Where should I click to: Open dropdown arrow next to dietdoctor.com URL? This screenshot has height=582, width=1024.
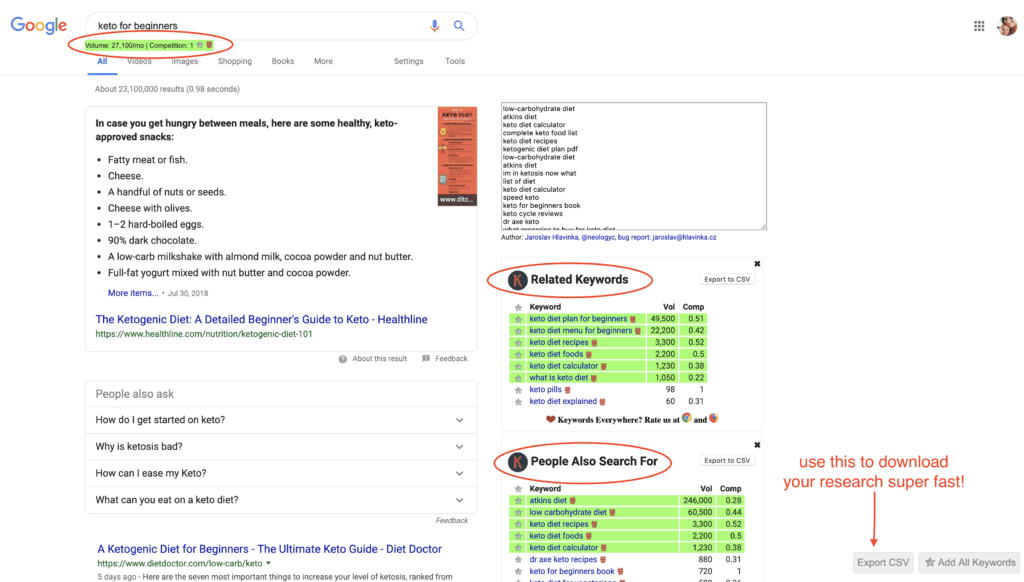pos(268,563)
